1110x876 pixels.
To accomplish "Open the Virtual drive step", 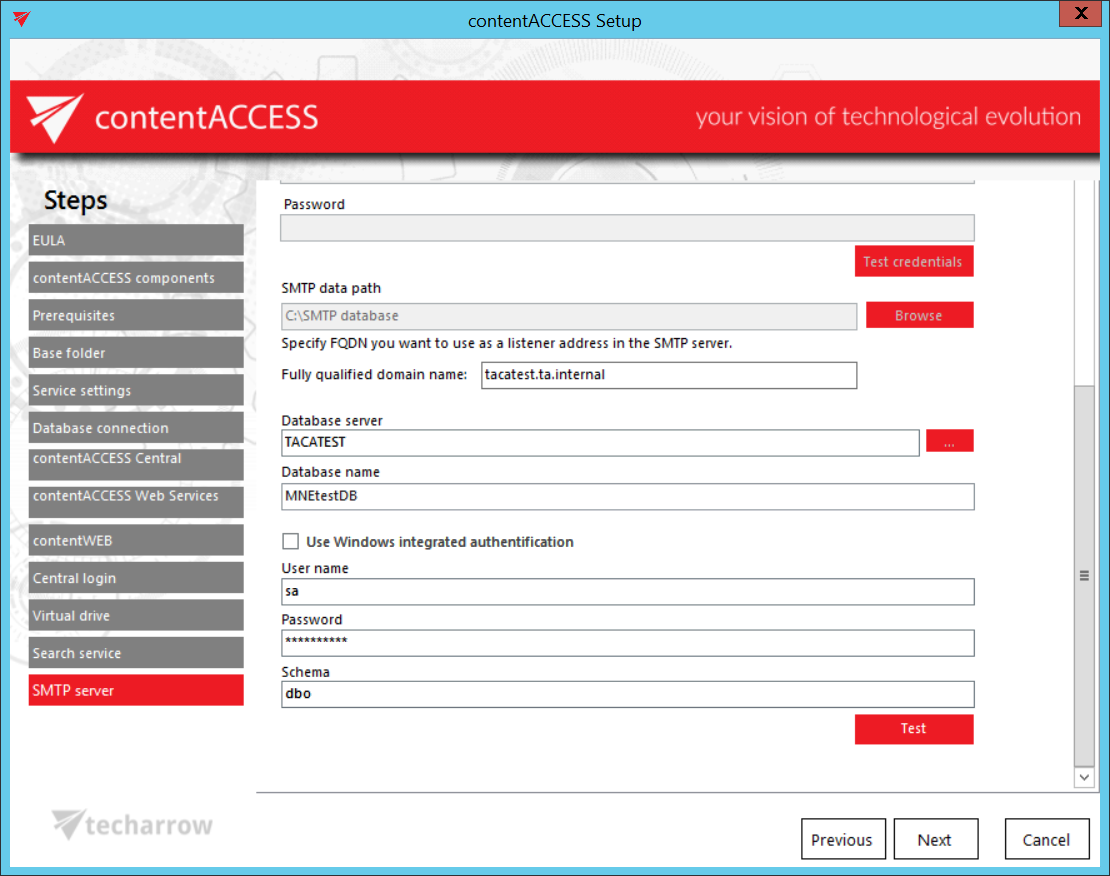I will pos(136,615).
